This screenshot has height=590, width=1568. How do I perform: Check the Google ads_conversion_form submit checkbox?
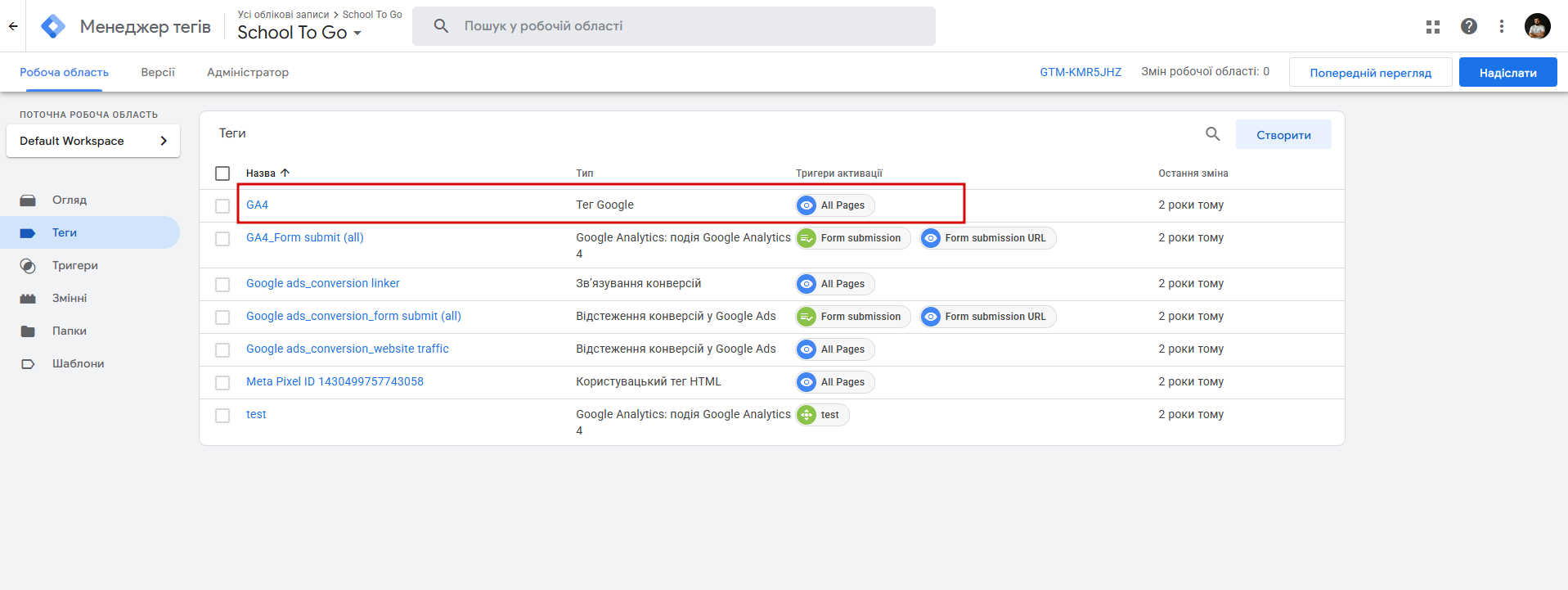pyautogui.click(x=222, y=318)
